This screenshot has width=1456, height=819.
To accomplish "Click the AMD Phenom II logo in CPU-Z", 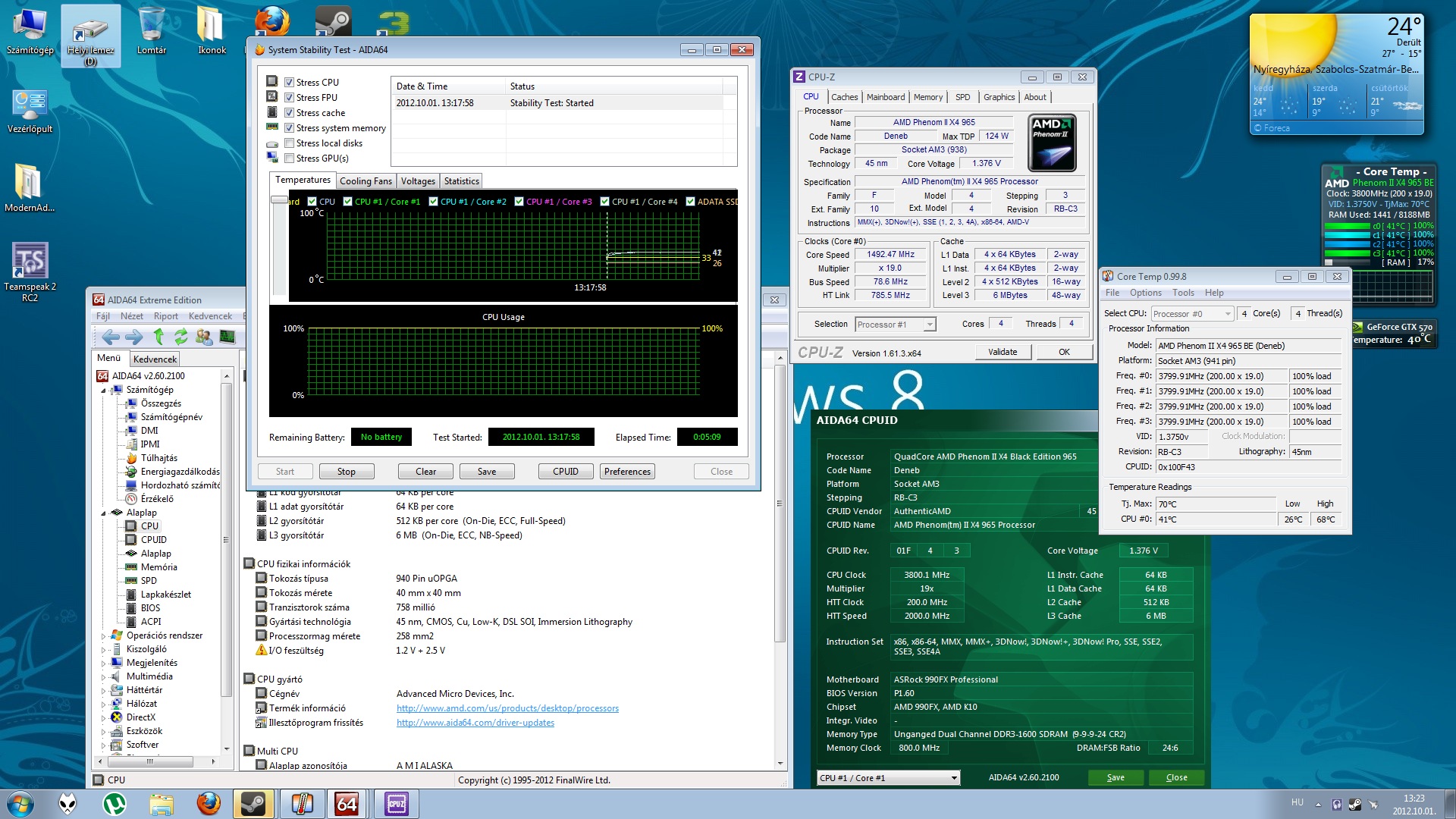I will click(x=1052, y=143).
